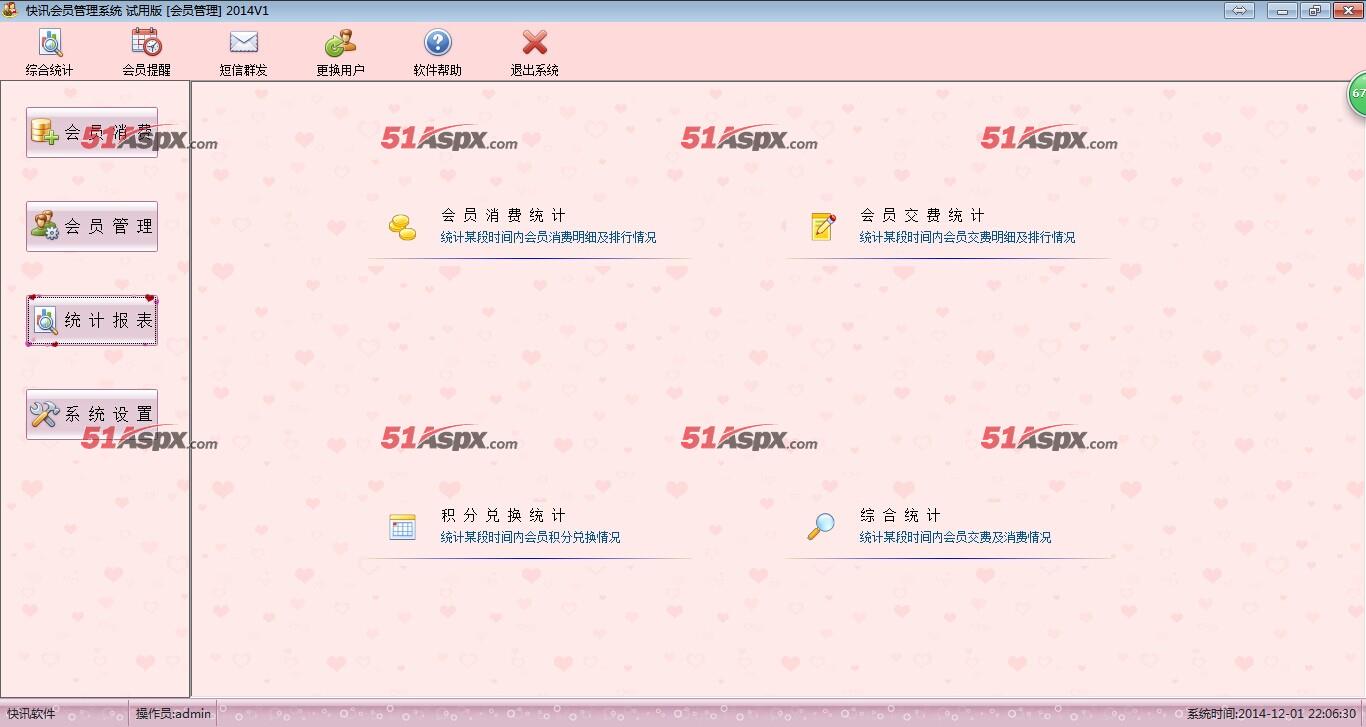Click the red 退出系统 X icon
Screen dimensions: 1366x727
(x=535, y=43)
